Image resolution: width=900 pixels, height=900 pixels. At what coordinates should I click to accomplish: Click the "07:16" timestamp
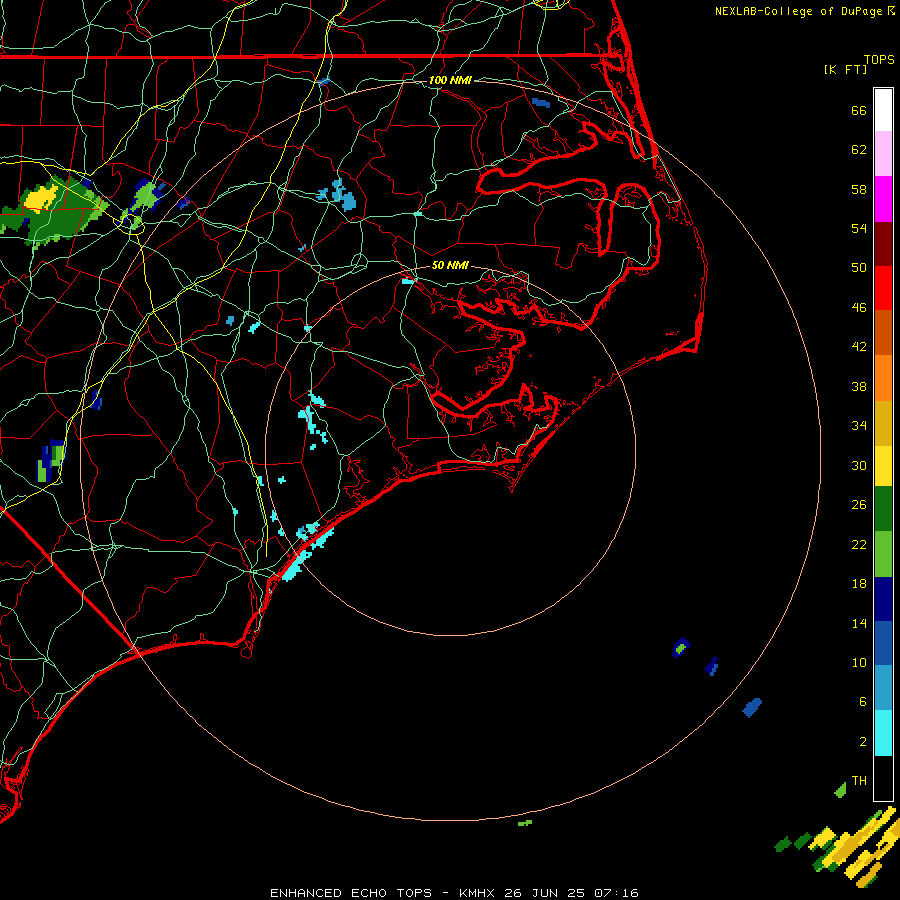616,893
